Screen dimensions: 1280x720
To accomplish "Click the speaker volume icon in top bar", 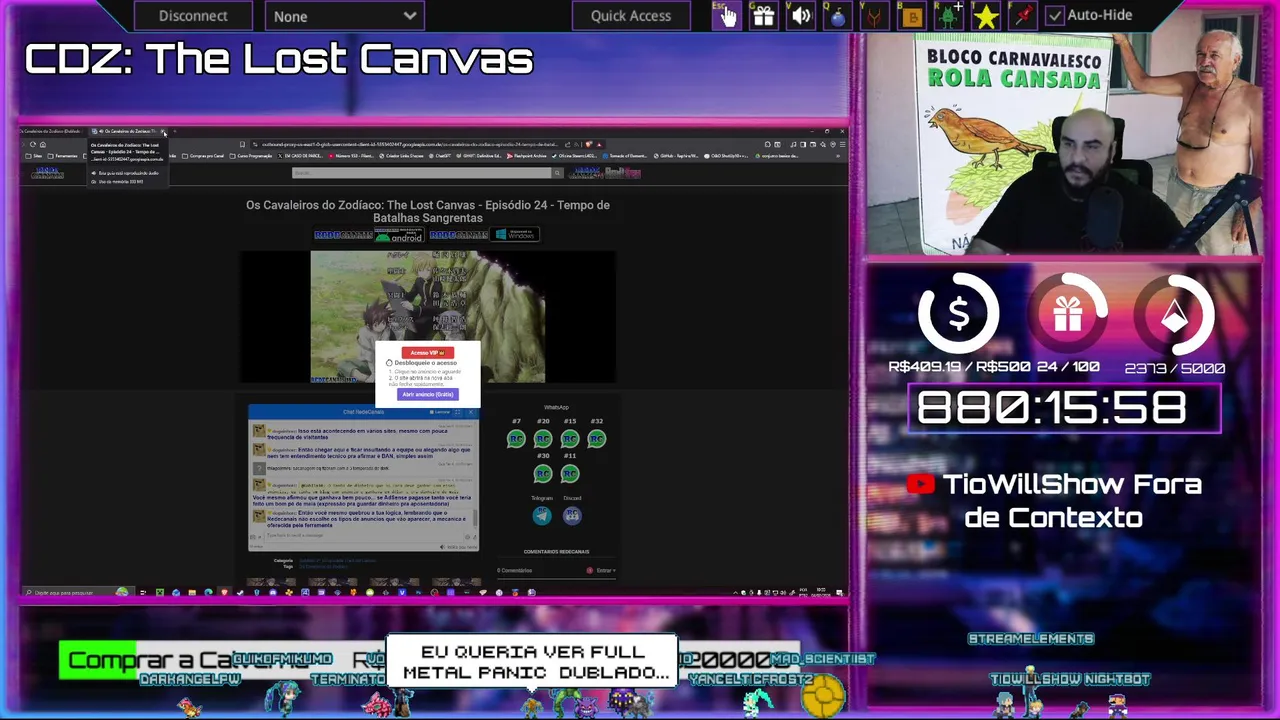I will (800, 16).
